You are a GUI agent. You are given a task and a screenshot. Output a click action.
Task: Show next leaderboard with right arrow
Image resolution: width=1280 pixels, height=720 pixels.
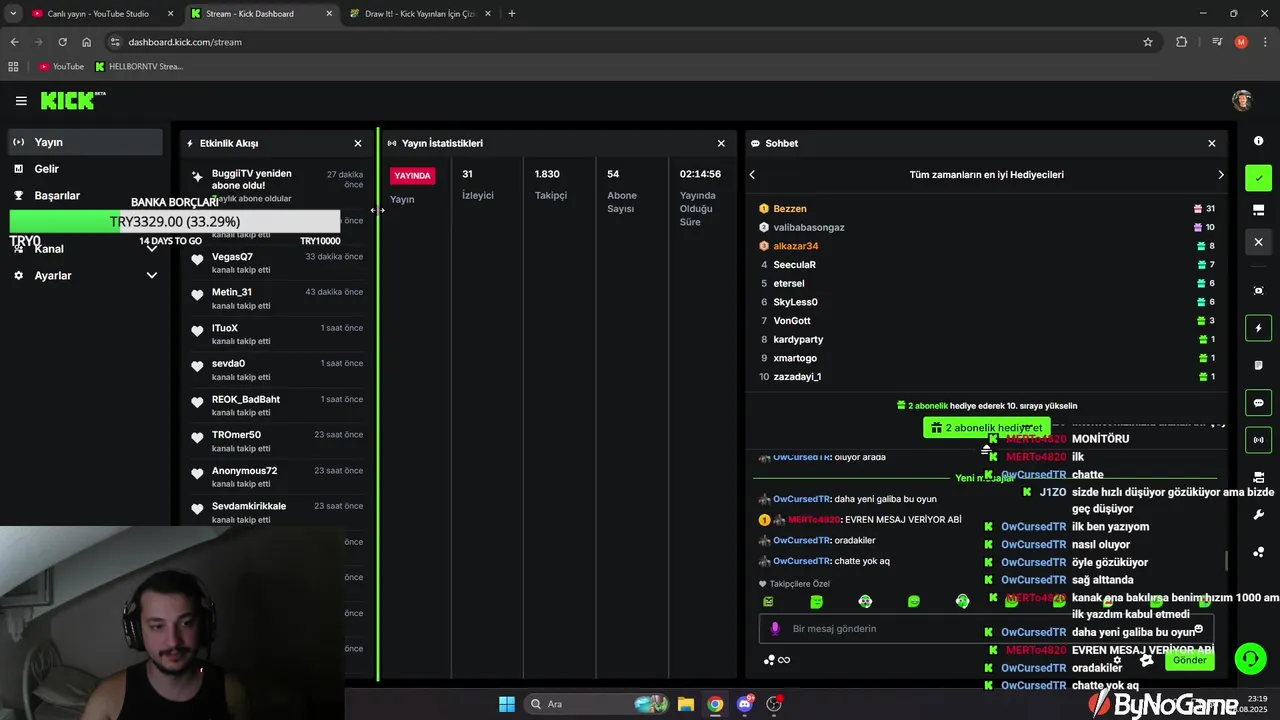[x=1220, y=174]
